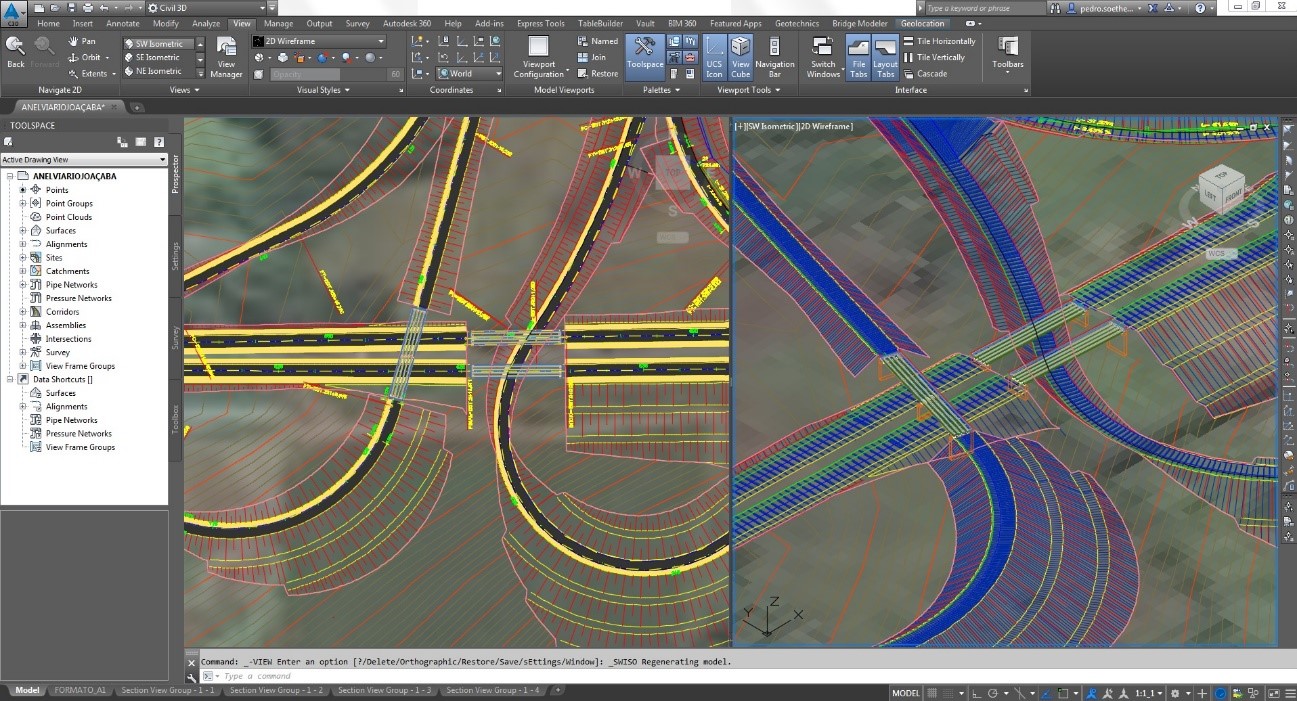Viewport: 1297px width, 701px height.
Task: Switch to the FORMATO_A1 layout tab
Action: (79, 690)
